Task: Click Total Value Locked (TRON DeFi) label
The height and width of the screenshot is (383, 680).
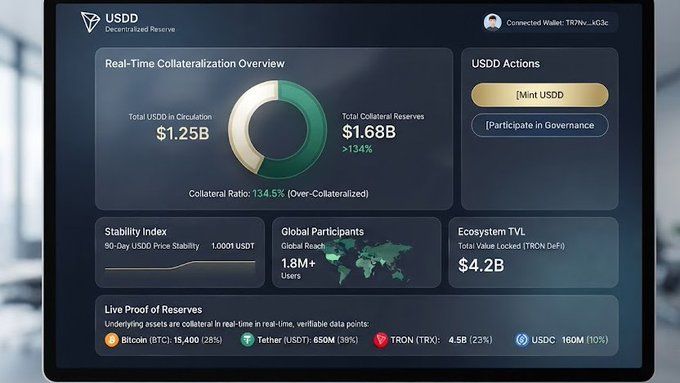Action: tap(511, 246)
